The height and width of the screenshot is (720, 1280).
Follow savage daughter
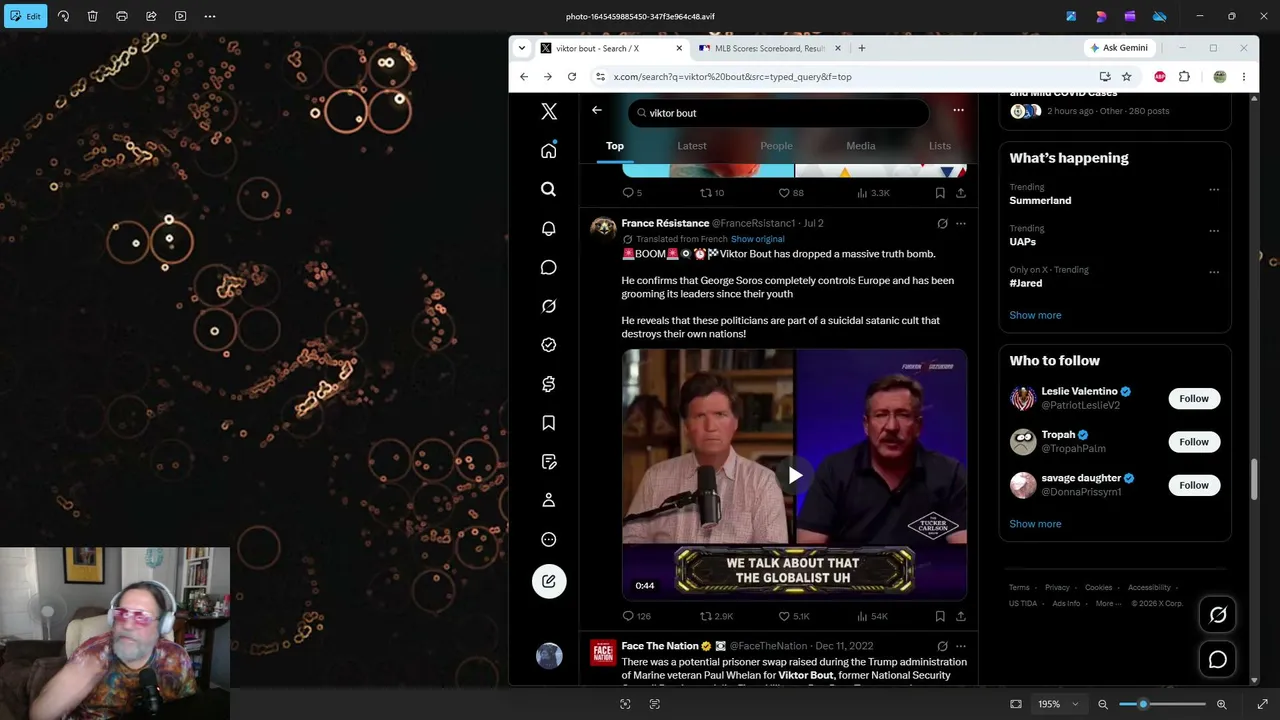pyautogui.click(x=1194, y=485)
